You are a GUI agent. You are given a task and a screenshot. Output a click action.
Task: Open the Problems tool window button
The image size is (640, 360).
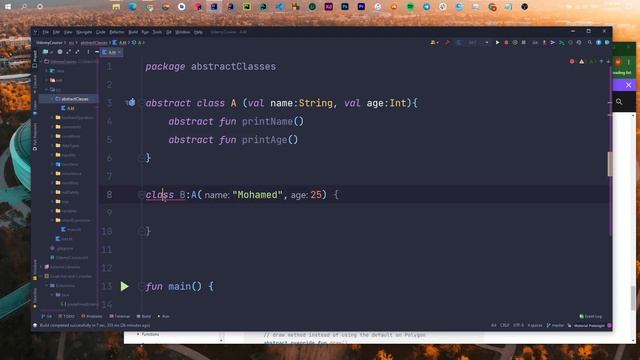tap(92, 316)
